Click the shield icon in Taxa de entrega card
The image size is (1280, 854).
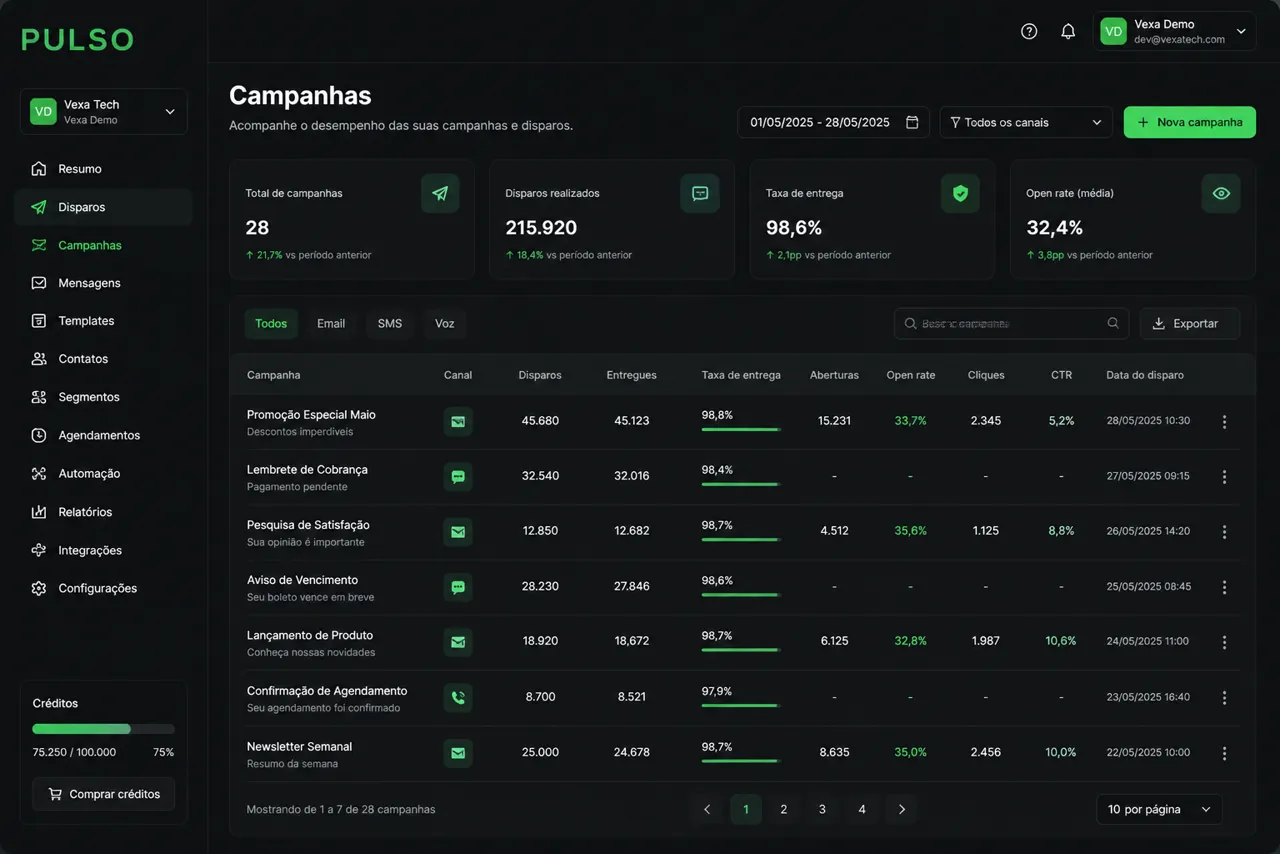point(960,193)
